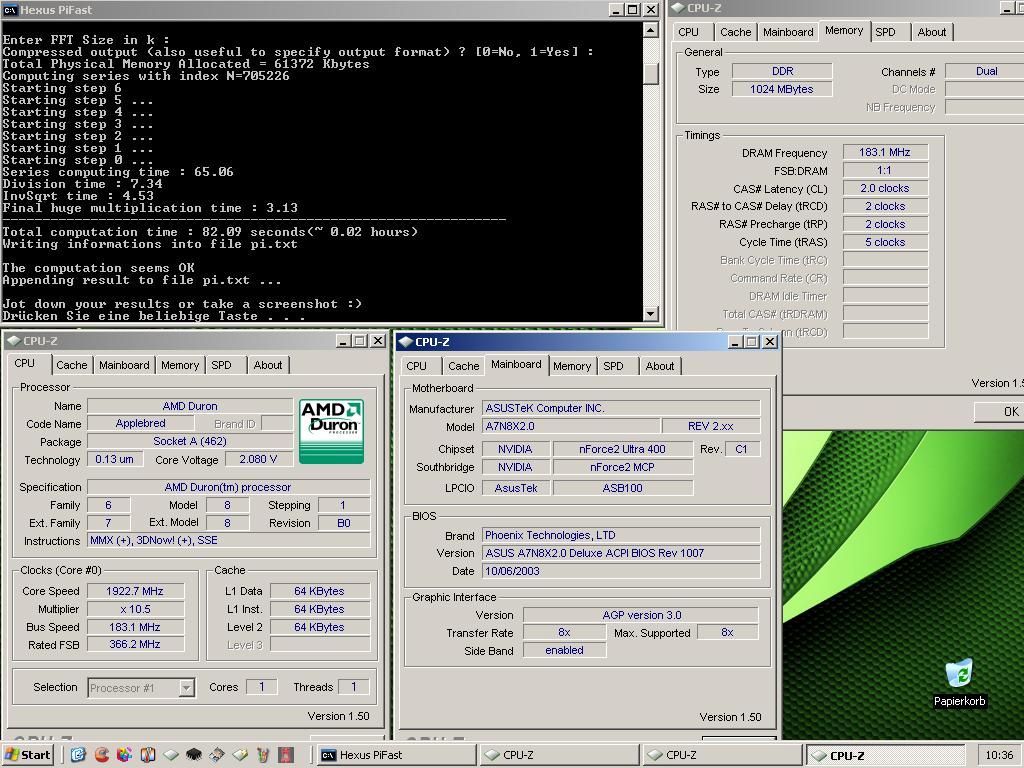Click the Core Voltage value 2.080 V
This screenshot has height=768, width=1024.
pos(258,459)
